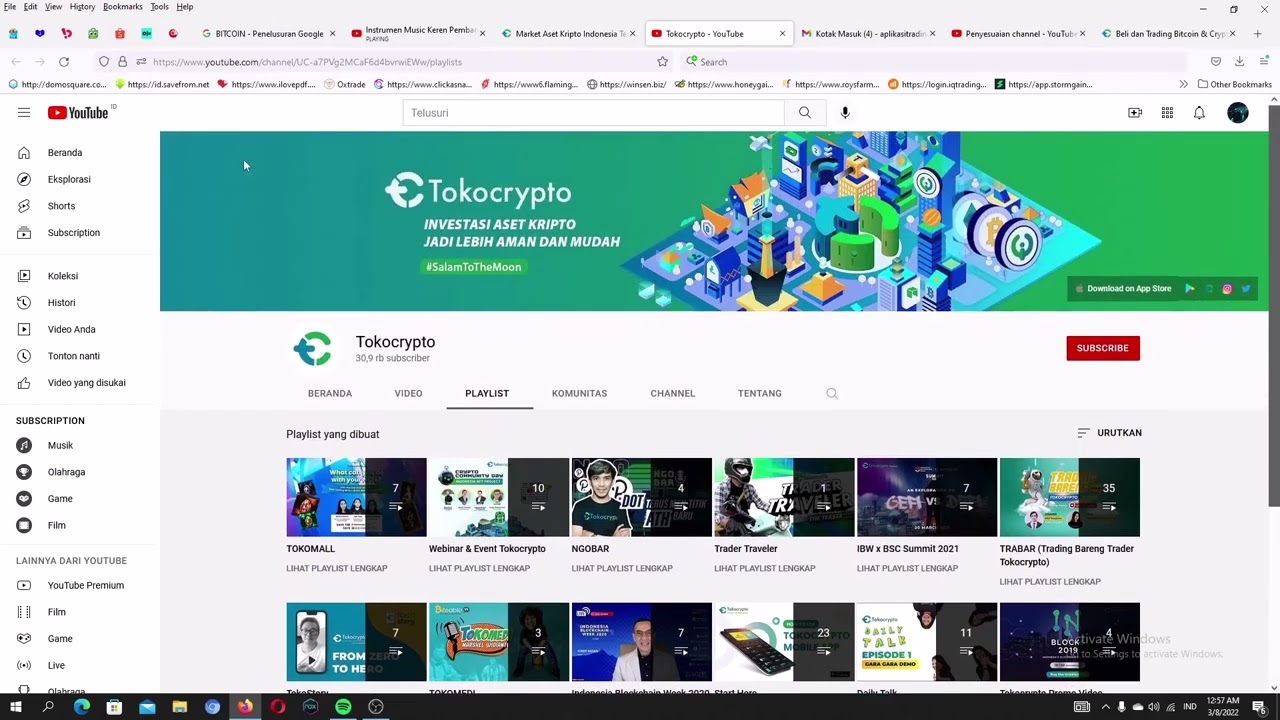Open NGOBAR full playlist link
Image resolution: width=1280 pixels, height=720 pixels.
622,569
